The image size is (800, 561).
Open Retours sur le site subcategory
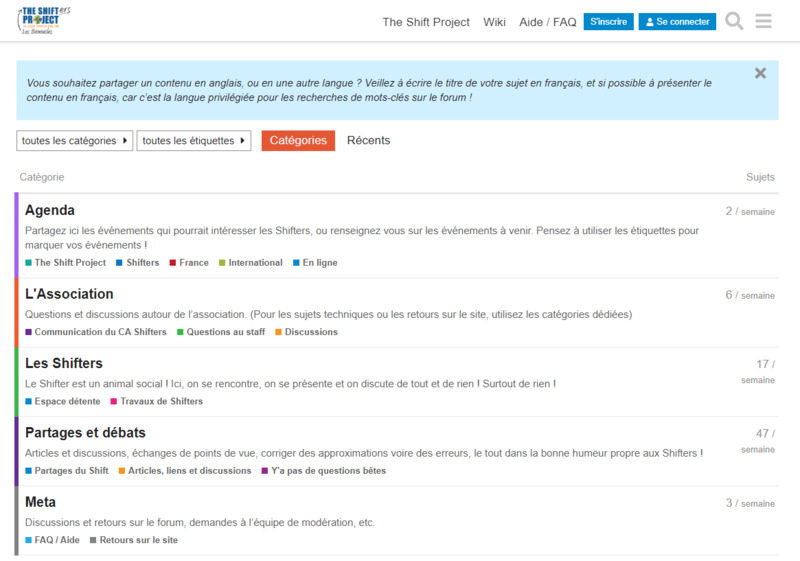tap(138, 540)
